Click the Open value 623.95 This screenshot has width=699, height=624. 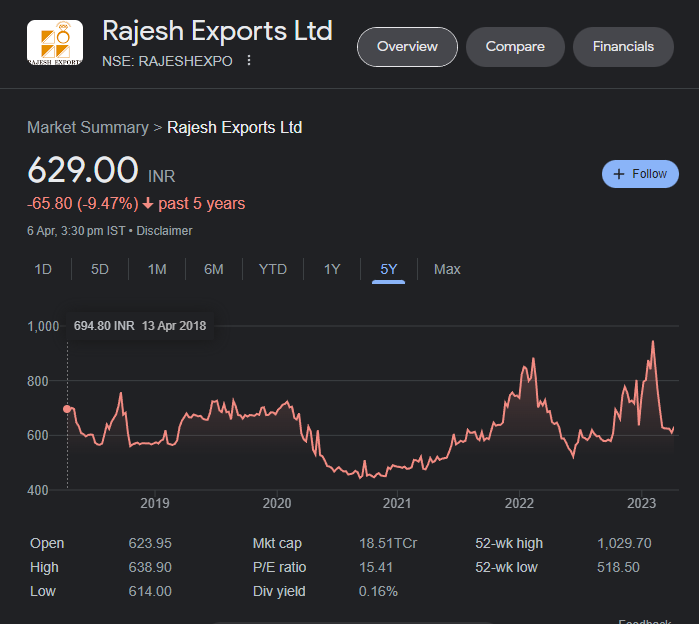pos(150,543)
